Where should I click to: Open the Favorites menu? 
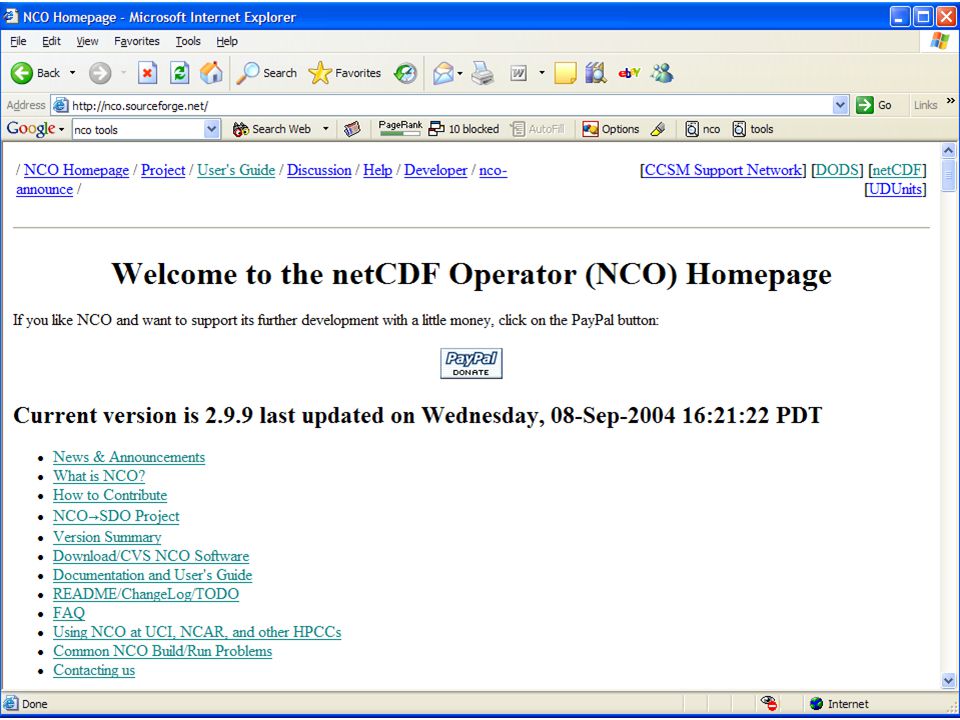(x=137, y=41)
